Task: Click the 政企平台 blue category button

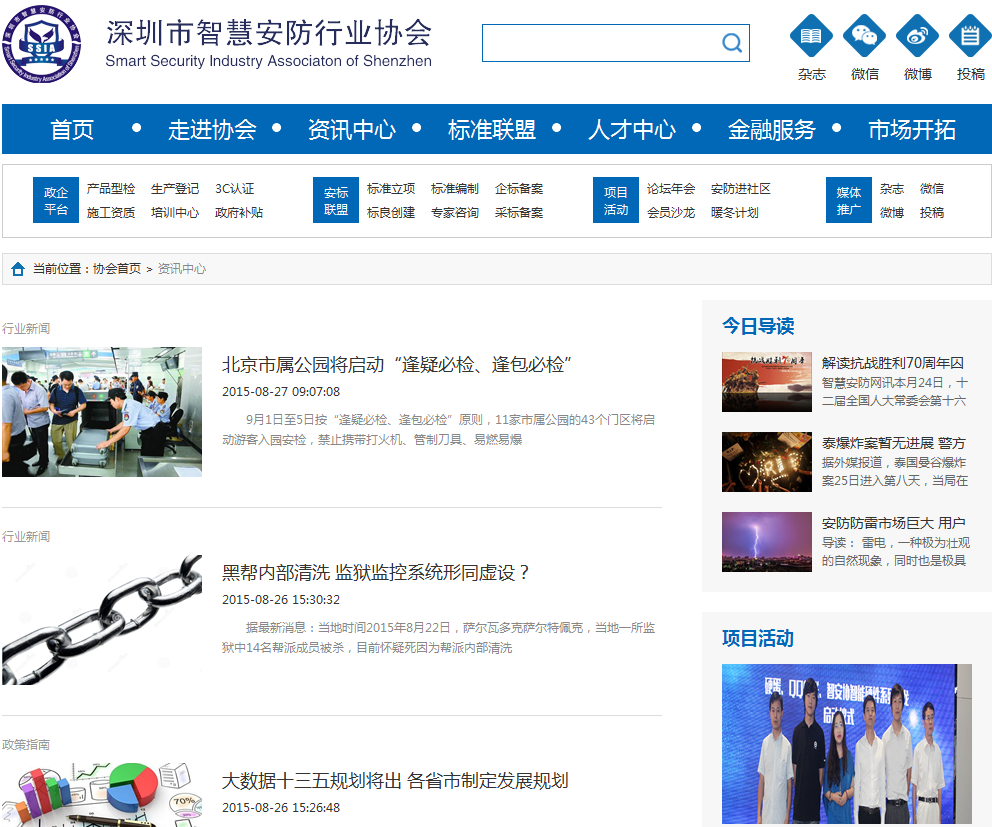Action: 56,200
